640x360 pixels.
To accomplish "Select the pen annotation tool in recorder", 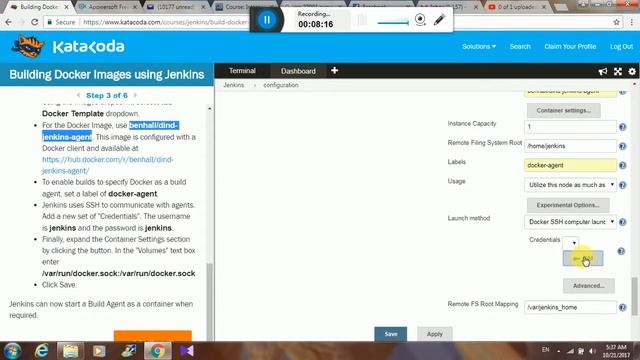I will coord(440,19).
